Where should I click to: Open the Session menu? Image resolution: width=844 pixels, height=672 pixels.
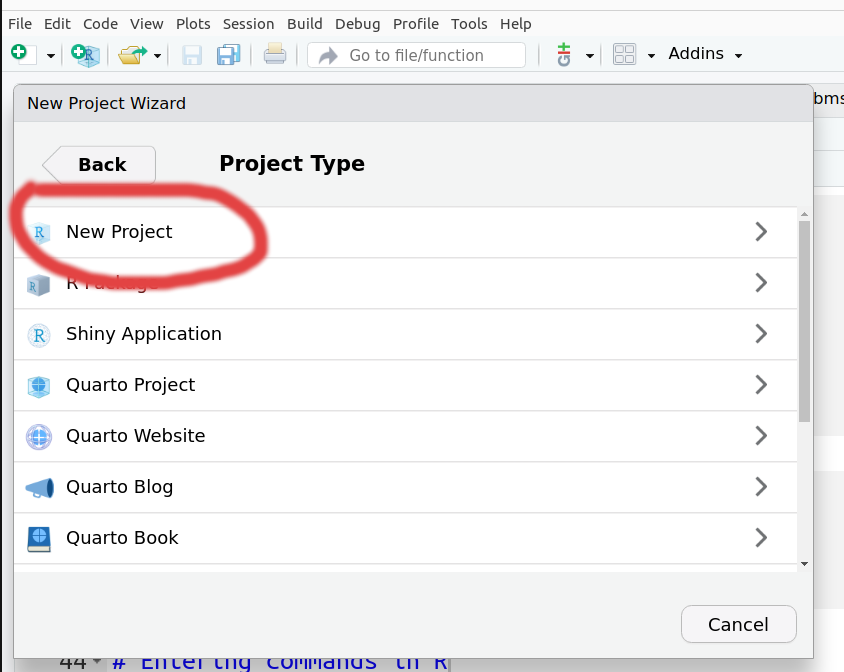(x=248, y=23)
